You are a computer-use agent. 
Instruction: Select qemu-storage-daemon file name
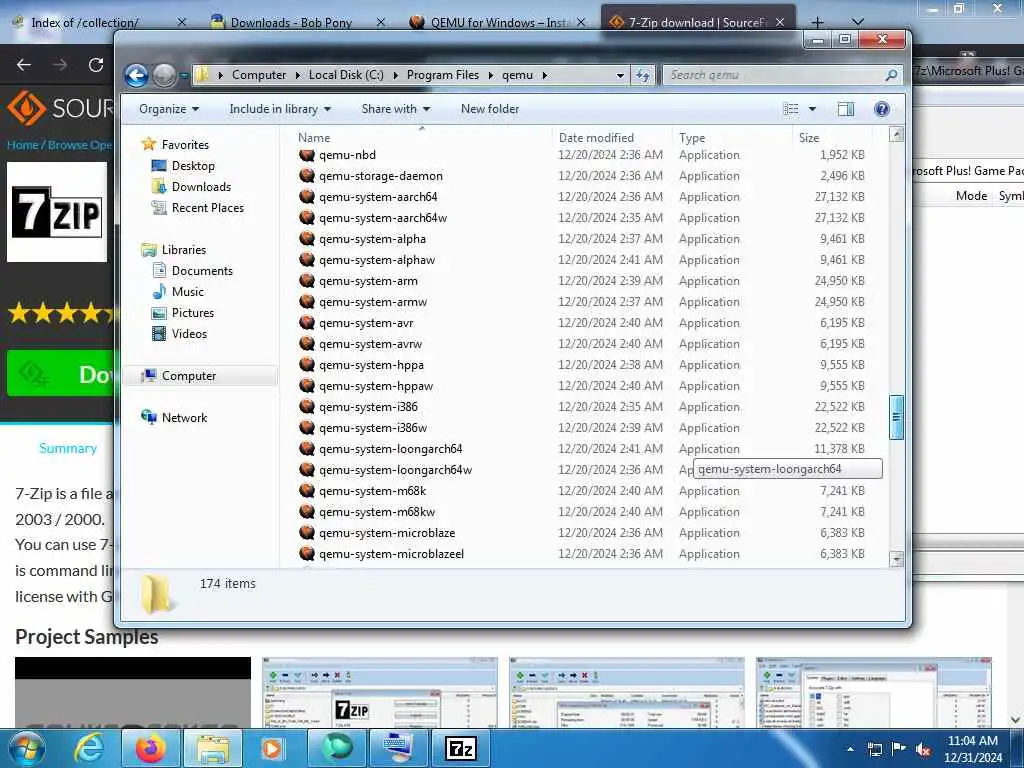(x=381, y=176)
